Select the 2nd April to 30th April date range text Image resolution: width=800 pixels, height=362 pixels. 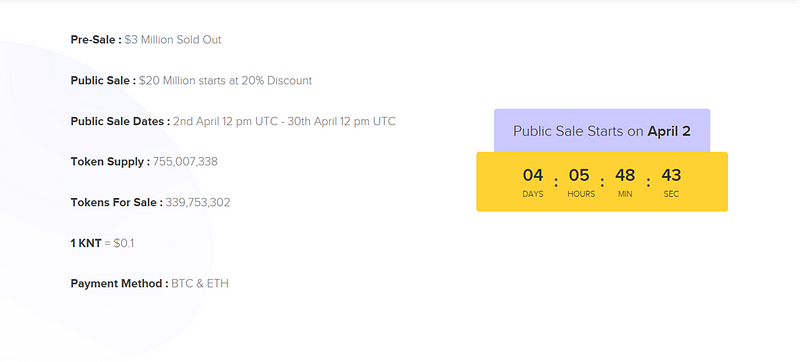tap(284, 121)
